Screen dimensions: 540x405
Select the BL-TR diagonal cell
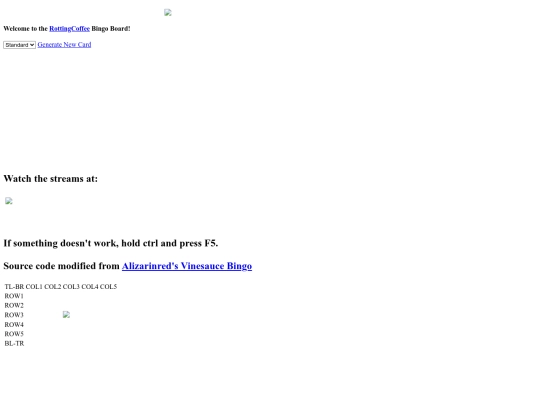[14, 343]
